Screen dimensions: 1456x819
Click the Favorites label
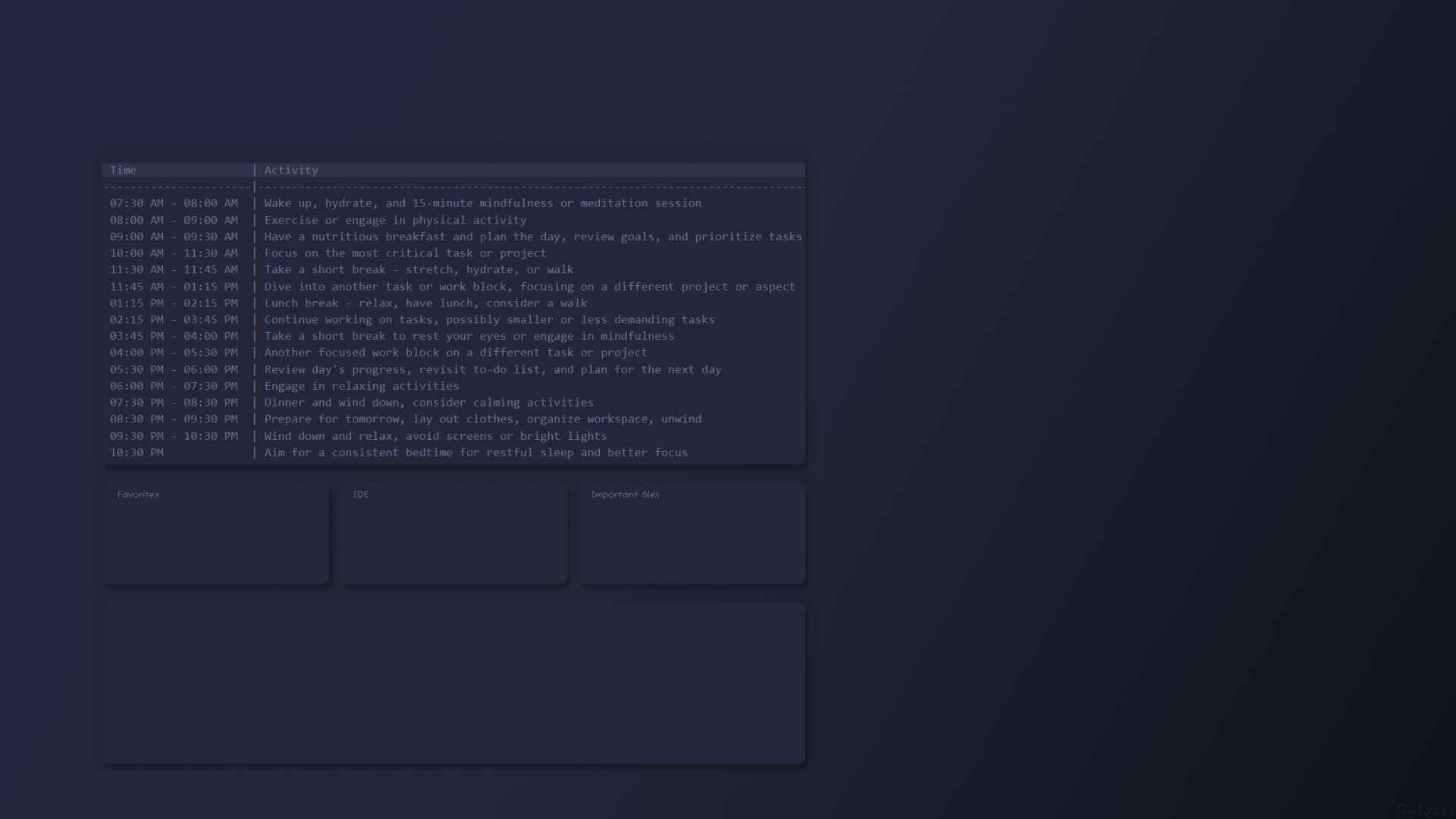coord(138,494)
